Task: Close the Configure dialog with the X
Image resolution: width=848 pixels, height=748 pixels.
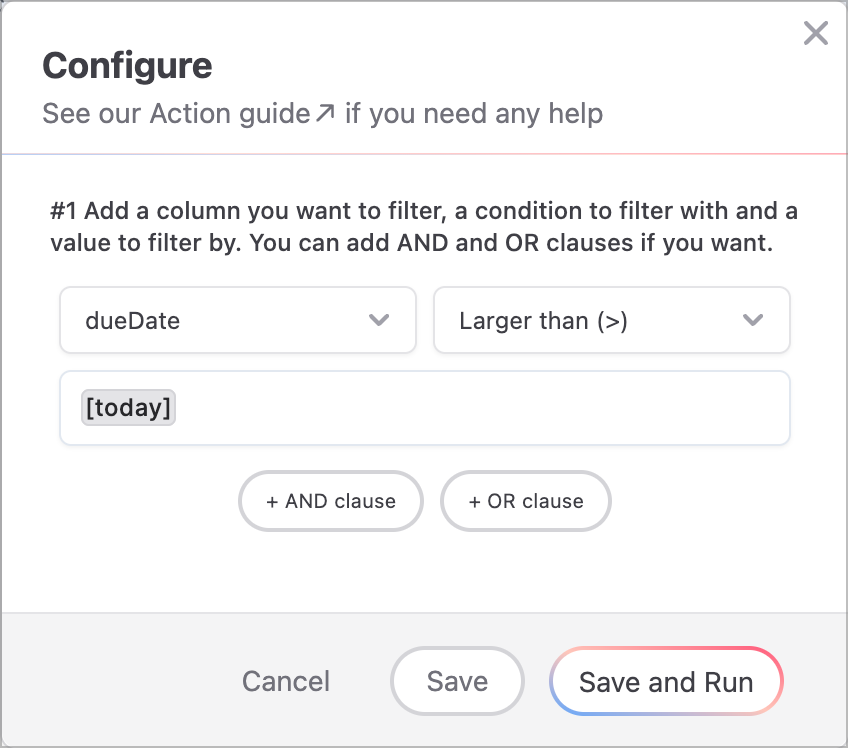Action: pyautogui.click(x=816, y=34)
